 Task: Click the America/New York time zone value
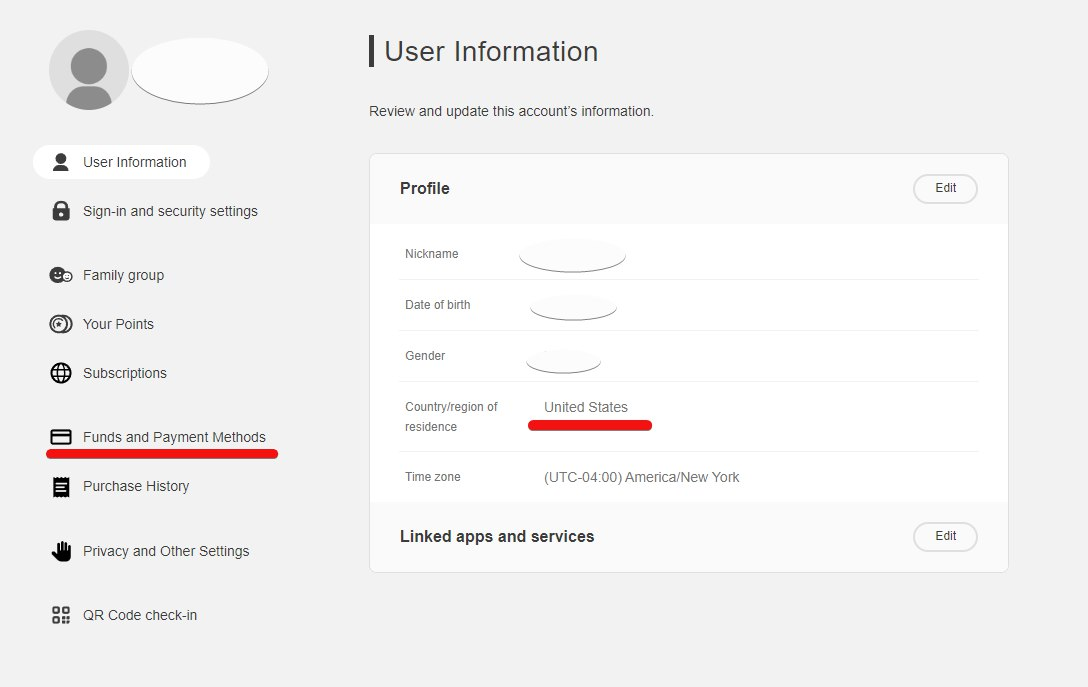tap(642, 477)
